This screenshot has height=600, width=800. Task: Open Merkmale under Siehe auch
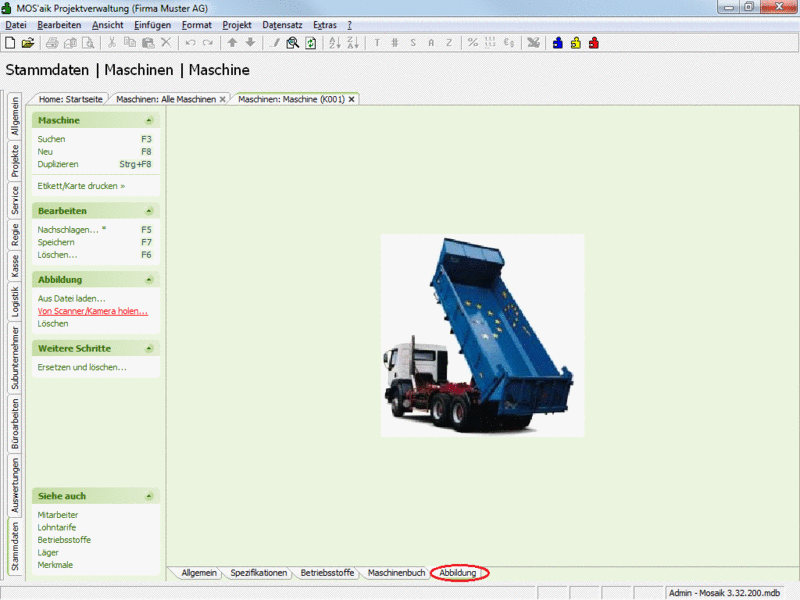(55, 565)
